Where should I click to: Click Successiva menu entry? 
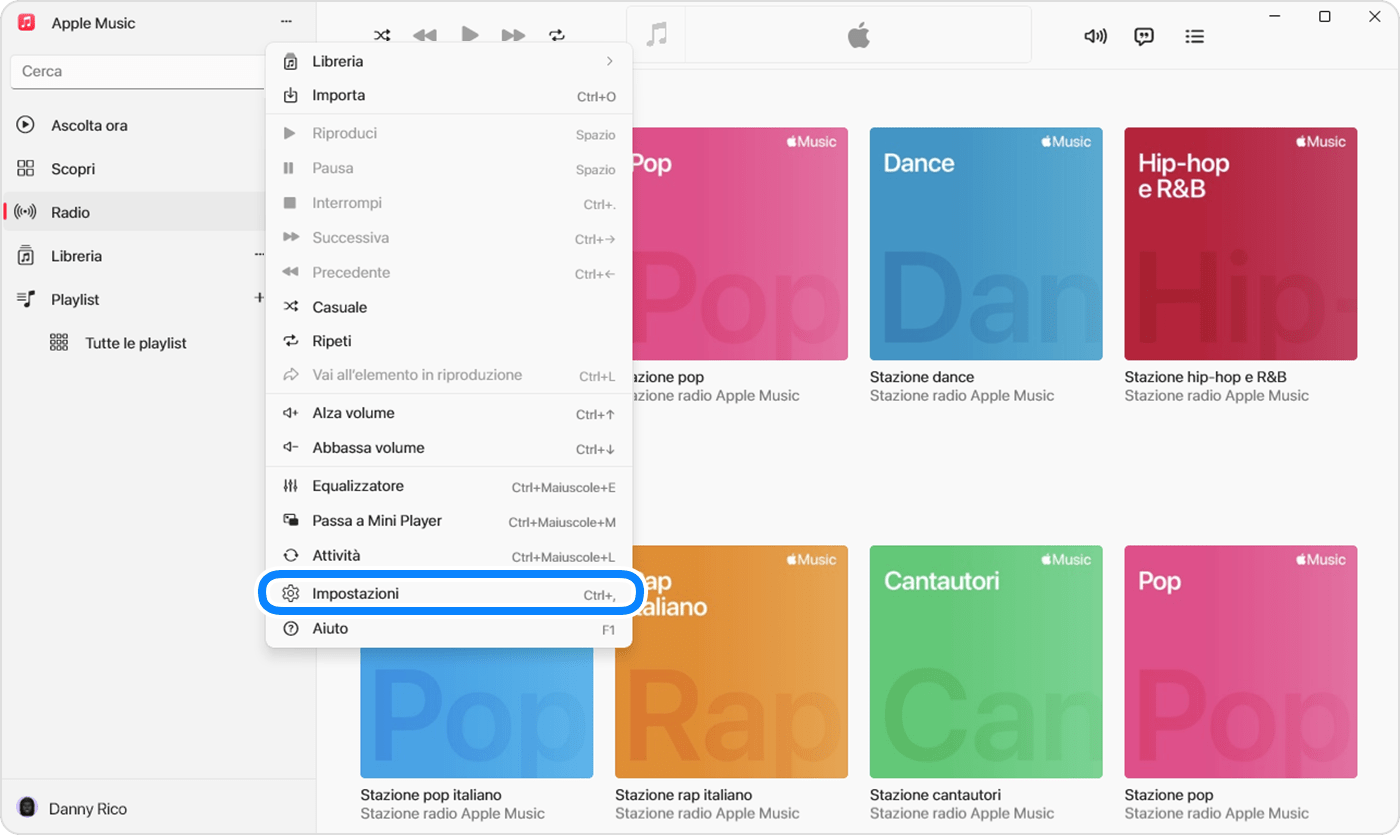coord(449,238)
